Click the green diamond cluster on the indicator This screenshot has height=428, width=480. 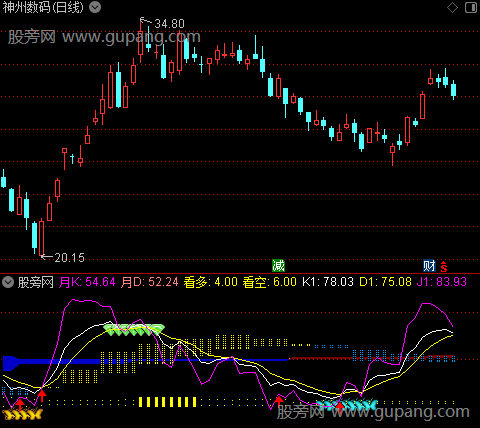pyautogui.click(x=134, y=330)
